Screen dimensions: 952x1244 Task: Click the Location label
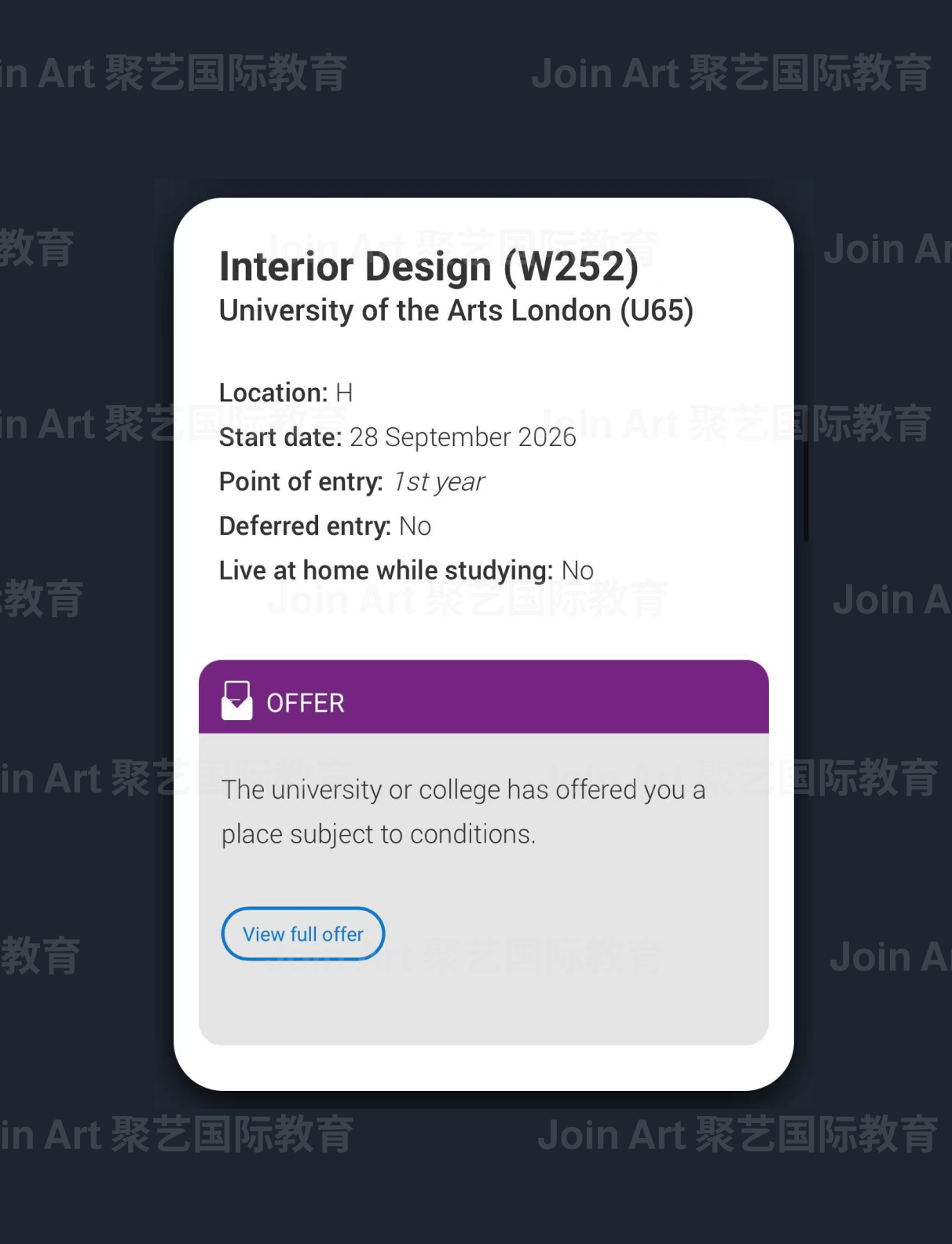(x=273, y=393)
